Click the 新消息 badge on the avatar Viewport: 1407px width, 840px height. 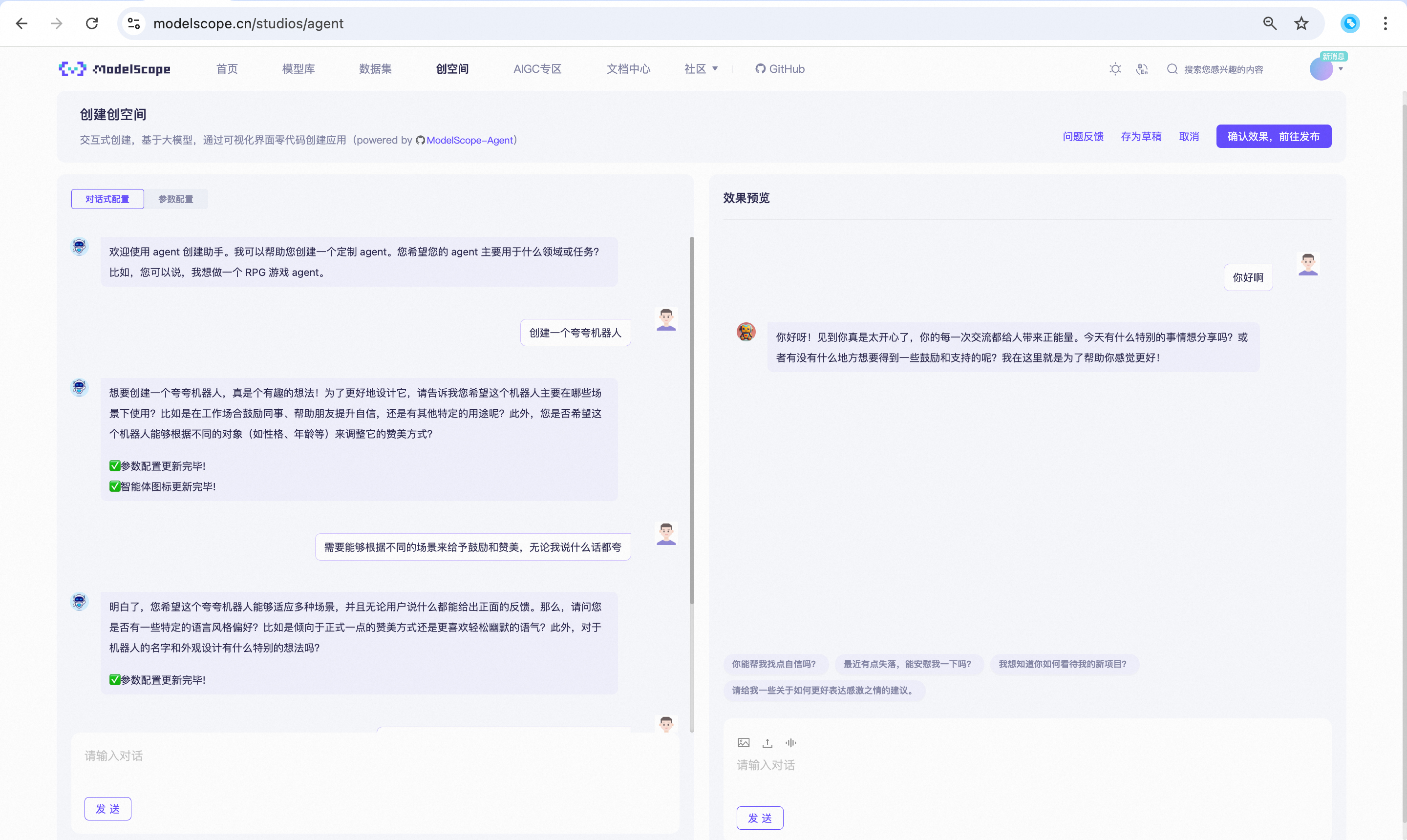(x=1333, y=57)
